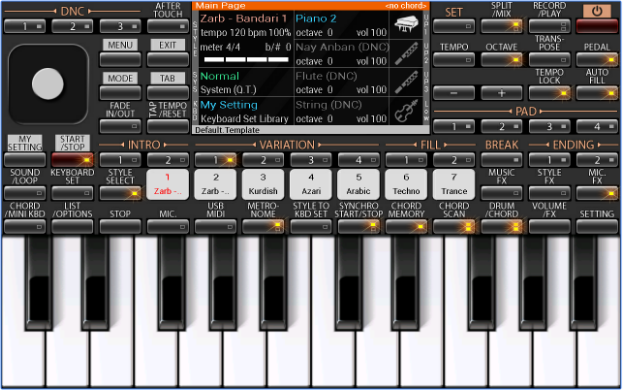Select DNC button 2

coord(72,27)
